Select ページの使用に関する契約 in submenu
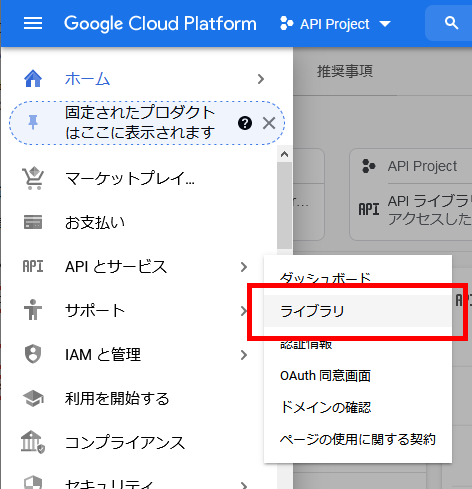The image size is (472, 489). point(358,439)
